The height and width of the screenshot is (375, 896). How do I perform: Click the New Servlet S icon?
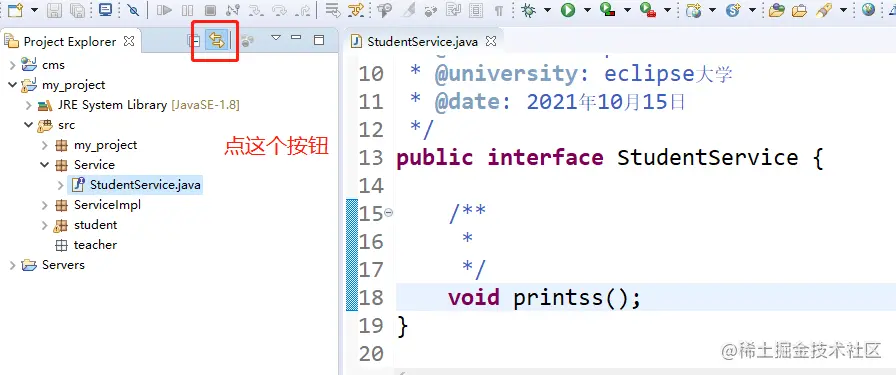733,10
